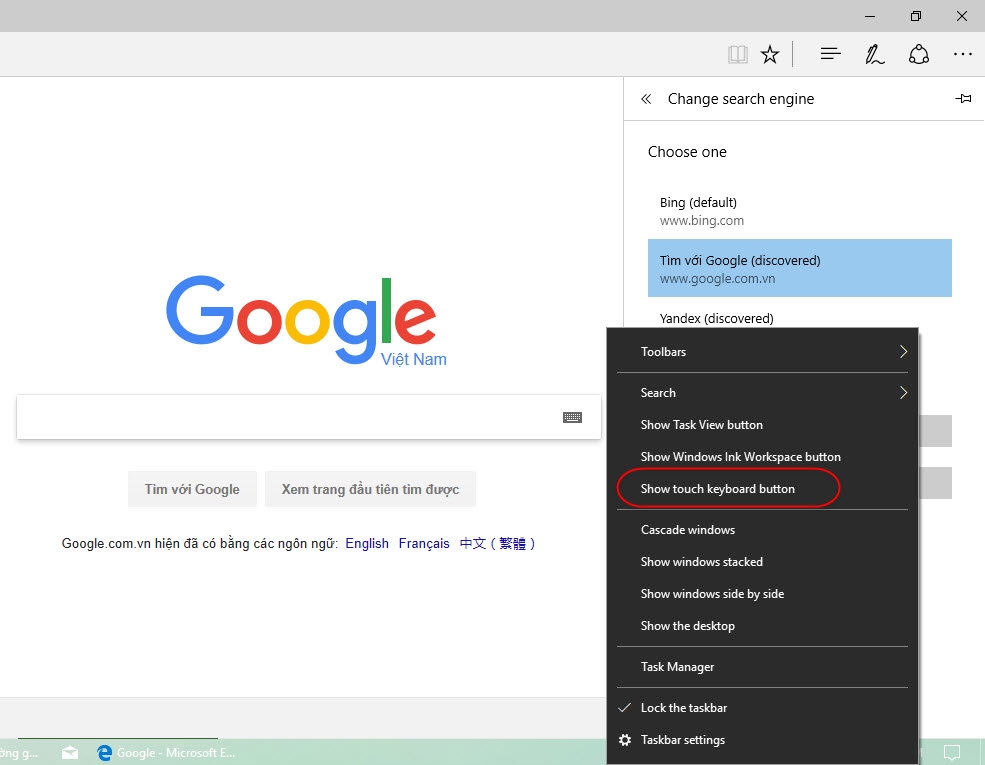Screen dimensions: 985x765
Task: Expand the Toolbars submenu arrow
Action: (903, 352)
